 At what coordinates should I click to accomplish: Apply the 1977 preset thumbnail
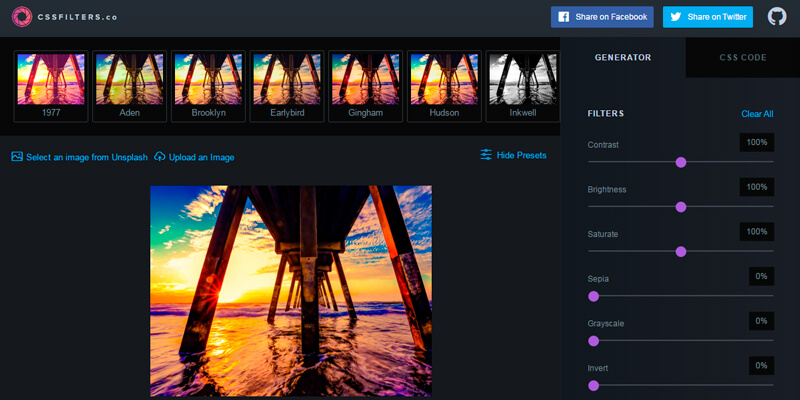50,86
